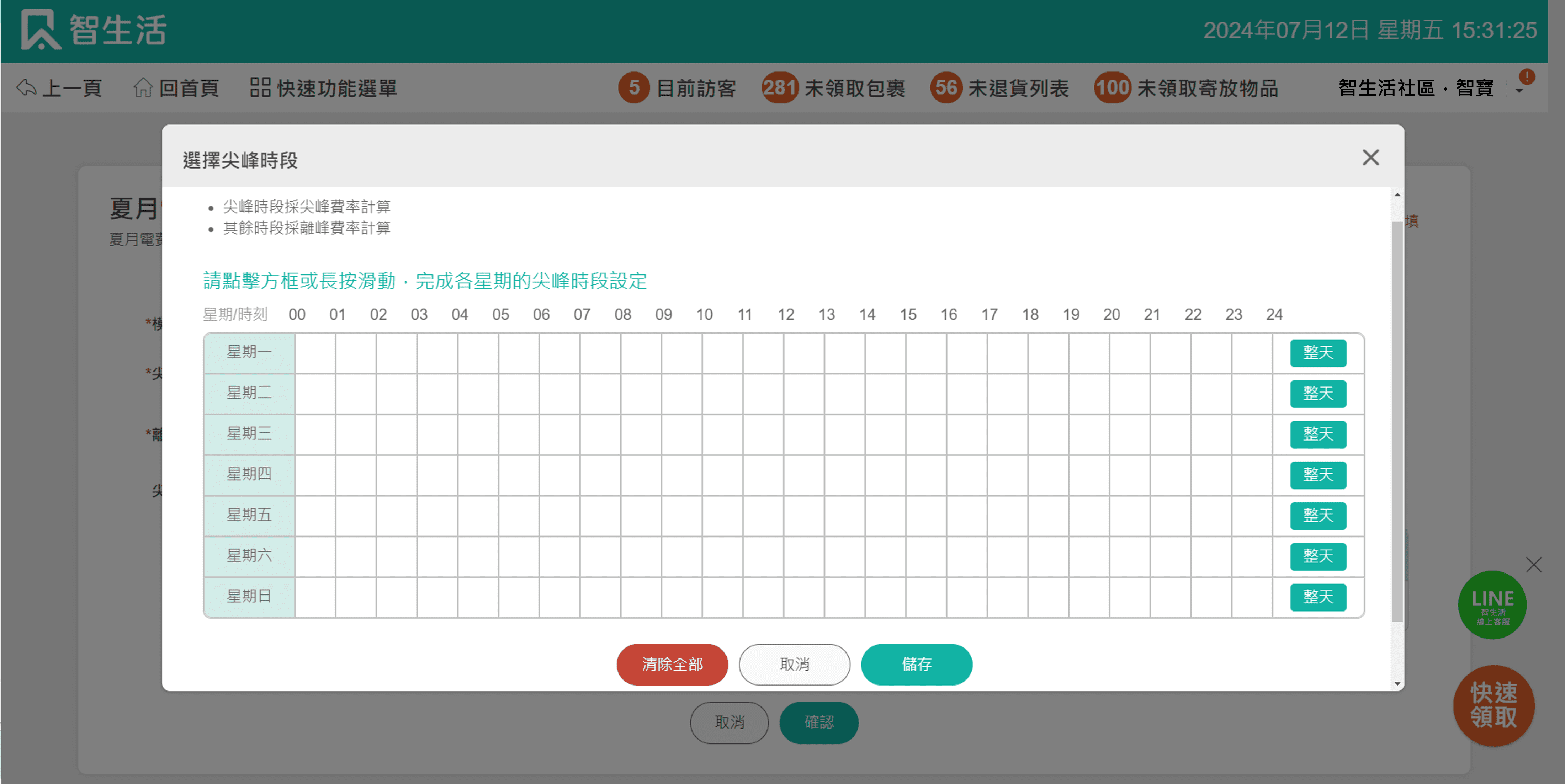Viewport: 1565px width, 784px height.
Task: Select 整天 for 星期二
Action: point(1318,394)
